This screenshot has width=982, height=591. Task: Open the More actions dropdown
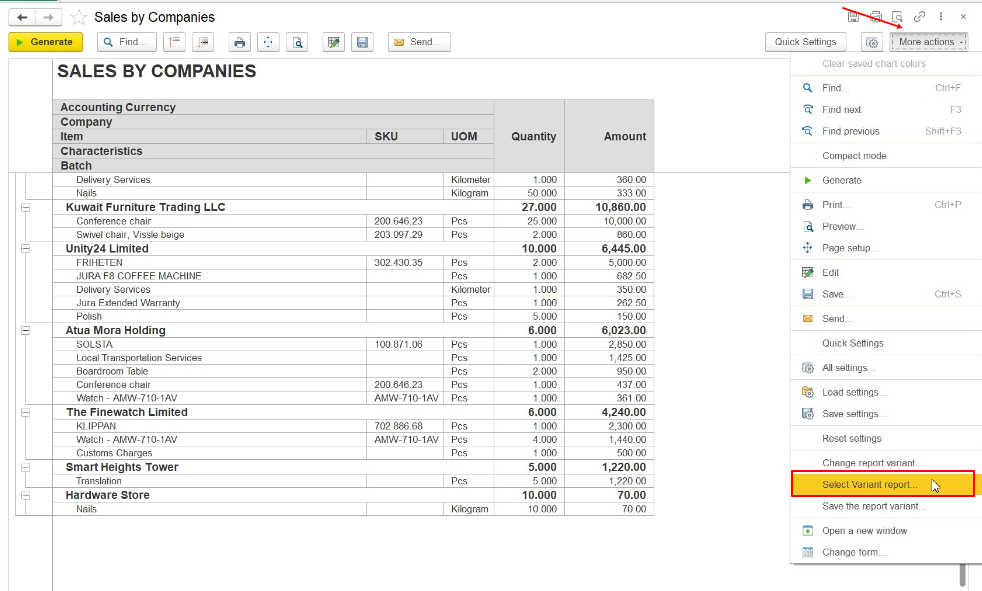pos(930,42)
